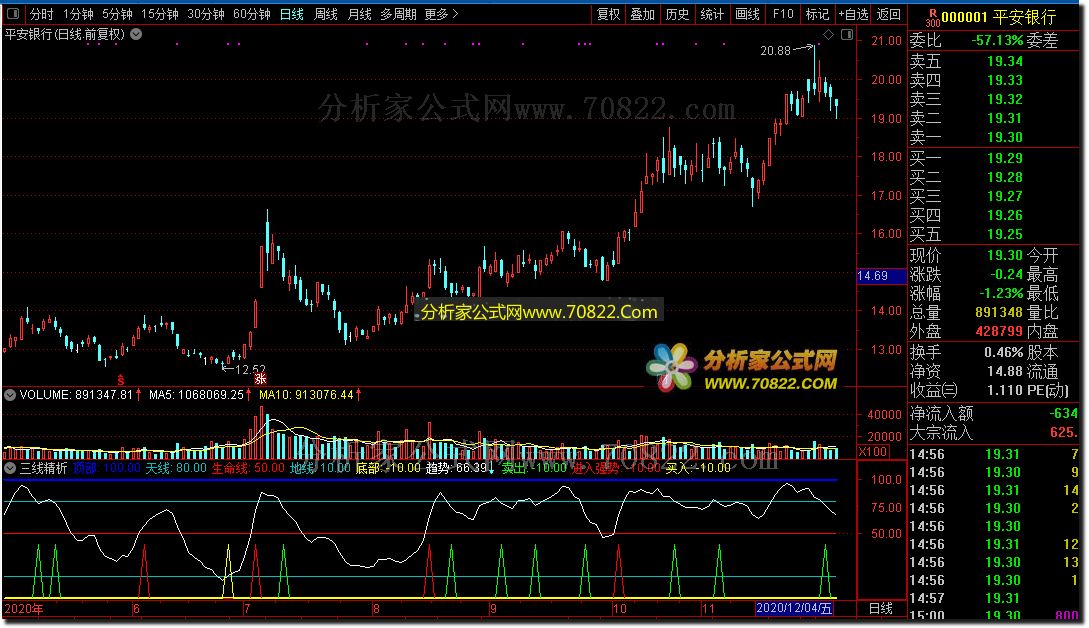
Task: Toggle the right info panel icon
Action: (x=847, y=34)
